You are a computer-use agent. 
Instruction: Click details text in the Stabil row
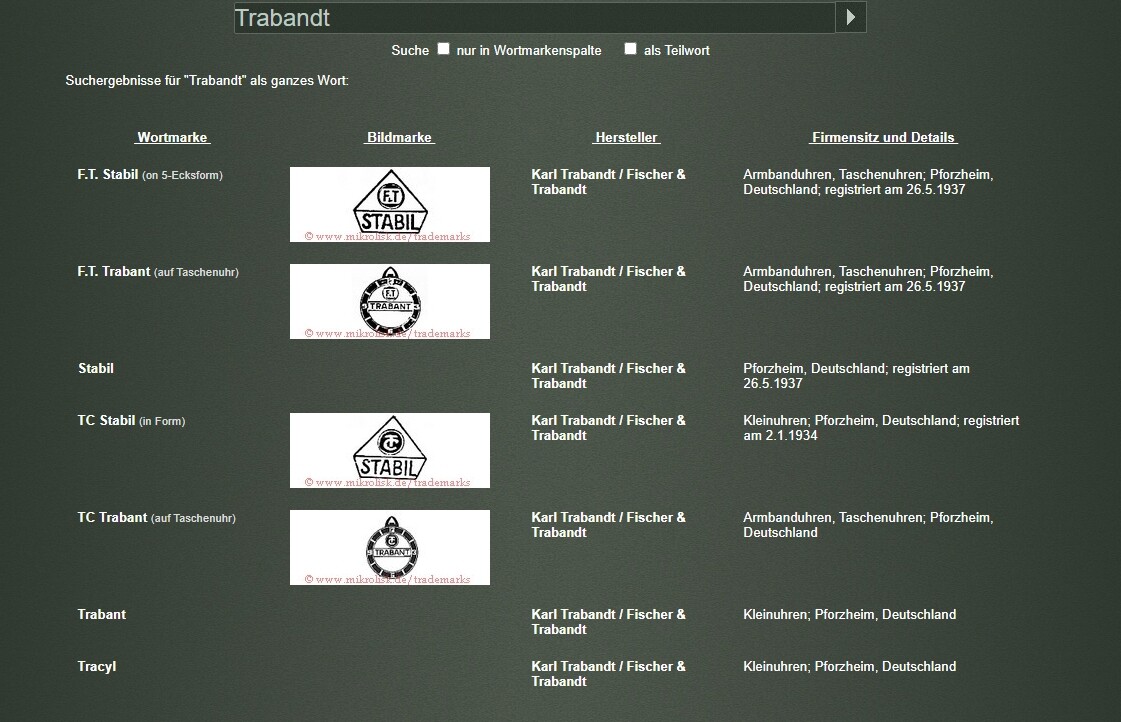click(856, 376)
